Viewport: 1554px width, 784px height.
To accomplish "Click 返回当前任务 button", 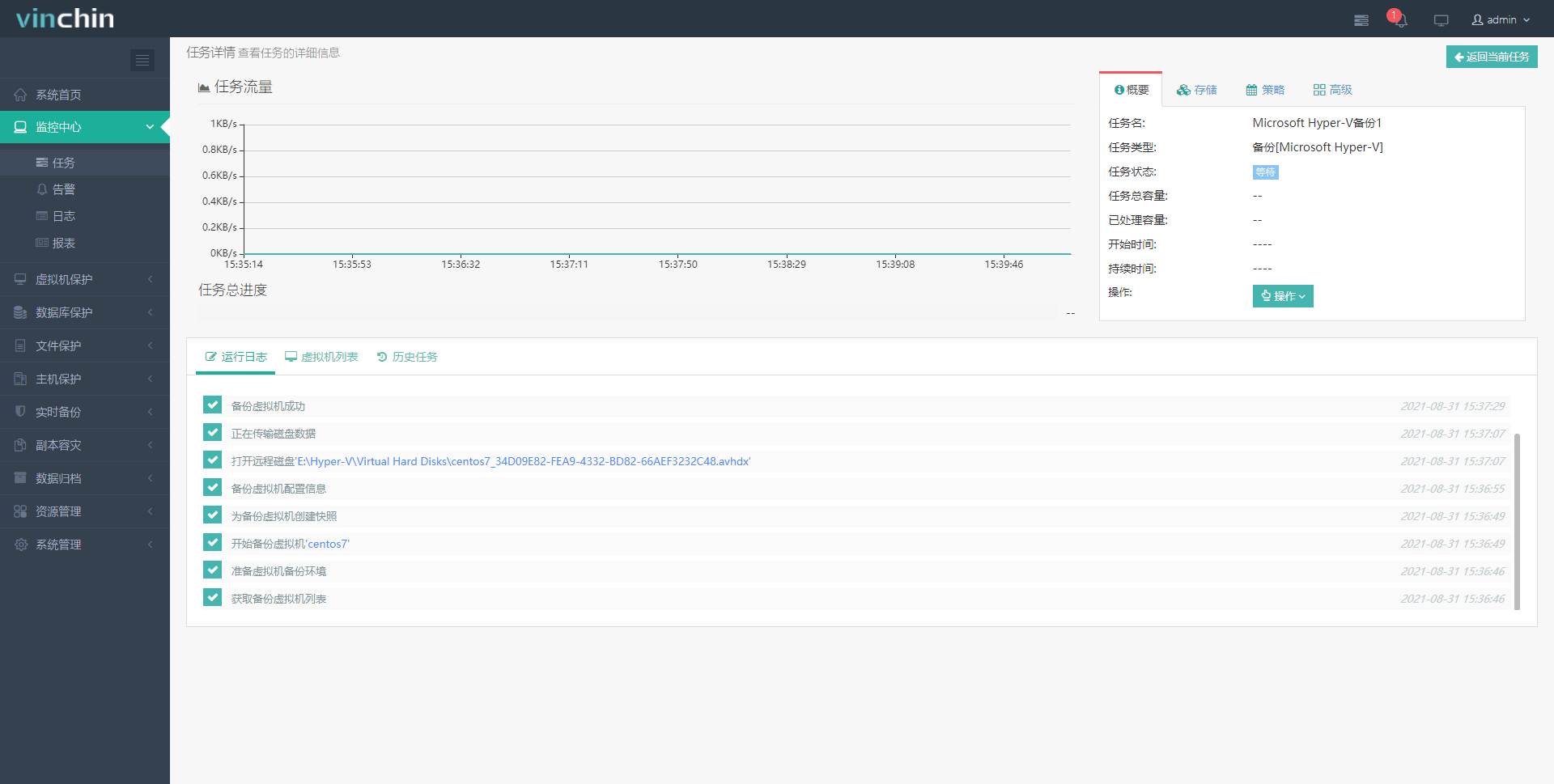I will pos(1492,57).
